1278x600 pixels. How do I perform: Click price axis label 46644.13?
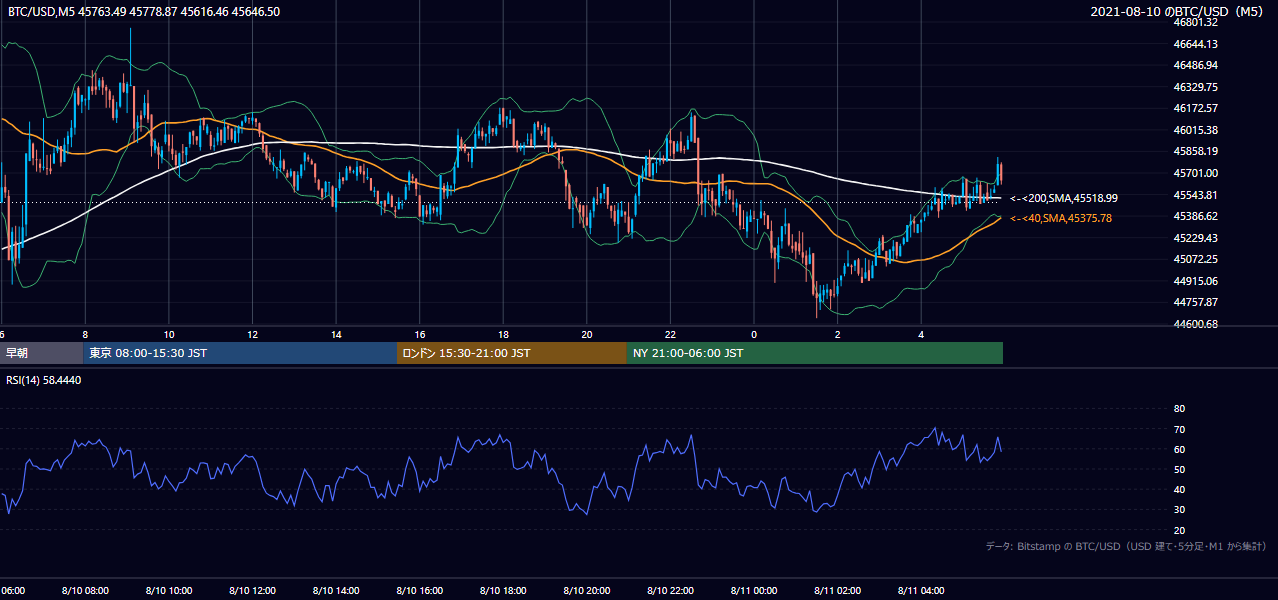(1195, 44)
